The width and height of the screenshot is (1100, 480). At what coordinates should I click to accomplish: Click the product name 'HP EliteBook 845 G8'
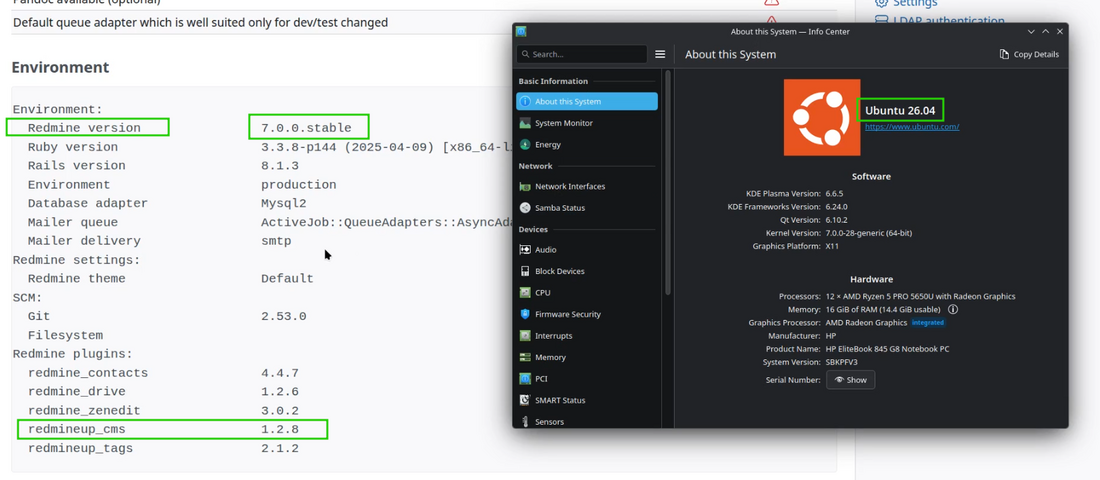tap(887, 349)
